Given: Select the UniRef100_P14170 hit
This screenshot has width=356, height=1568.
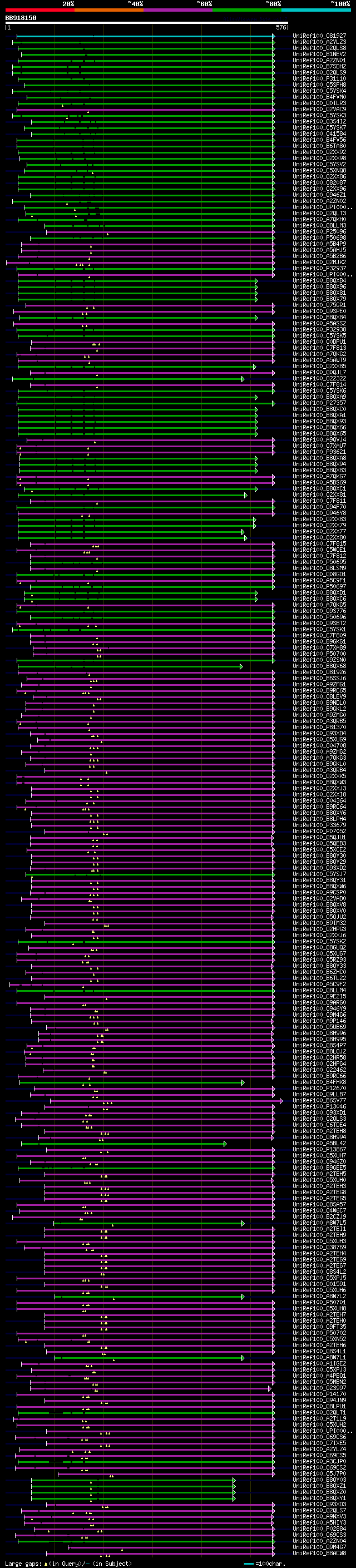Looking at the screenshot, I should tap(319, 1394).
